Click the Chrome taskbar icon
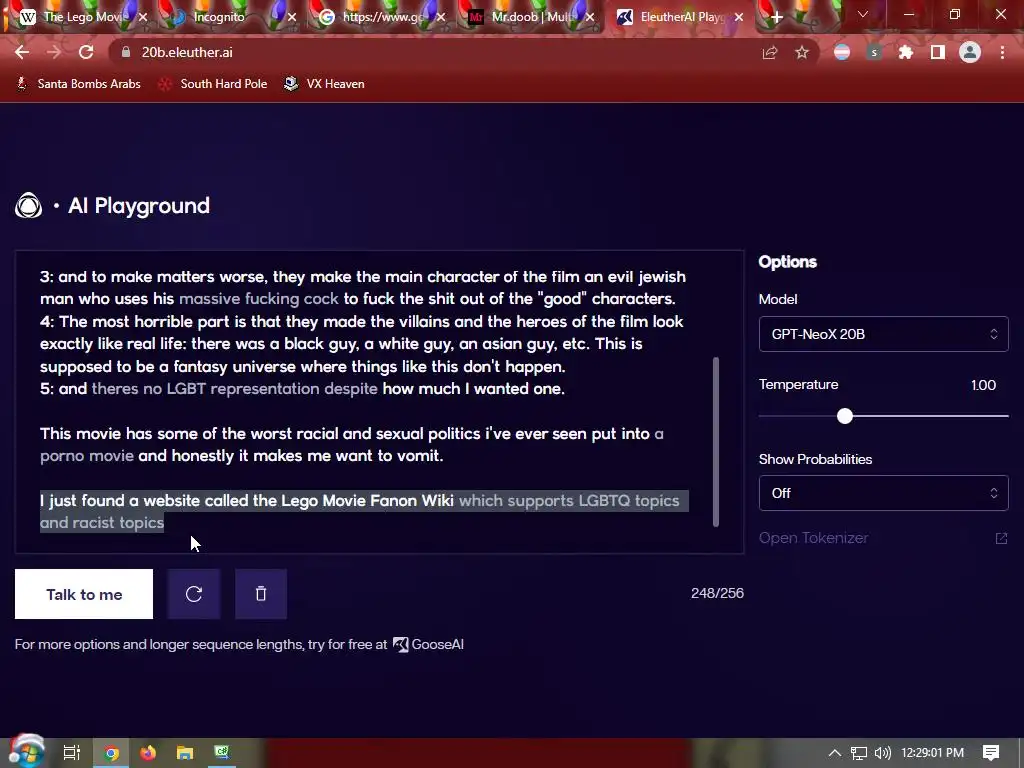Image resolution: width=1024 pixels, height=768 pixels. pyautogui.click(x=112, y=753)
